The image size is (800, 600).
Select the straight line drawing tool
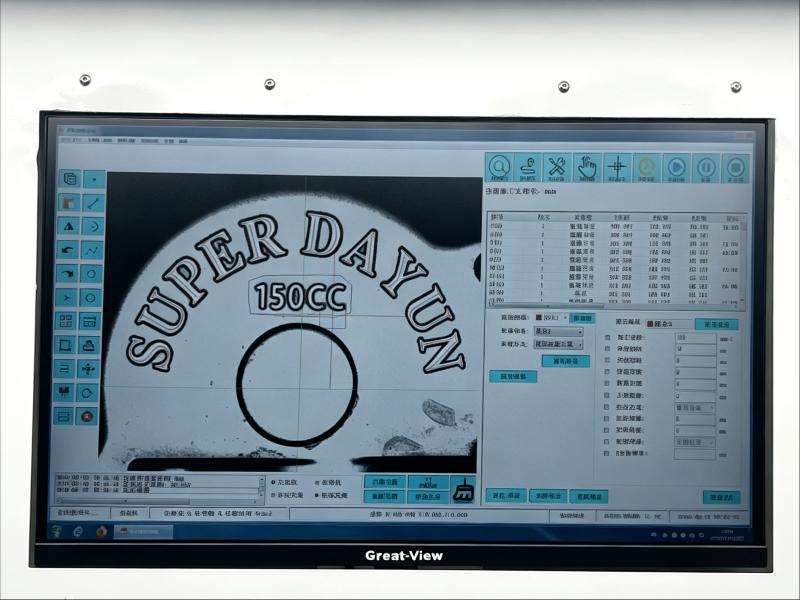coord(93,203)
